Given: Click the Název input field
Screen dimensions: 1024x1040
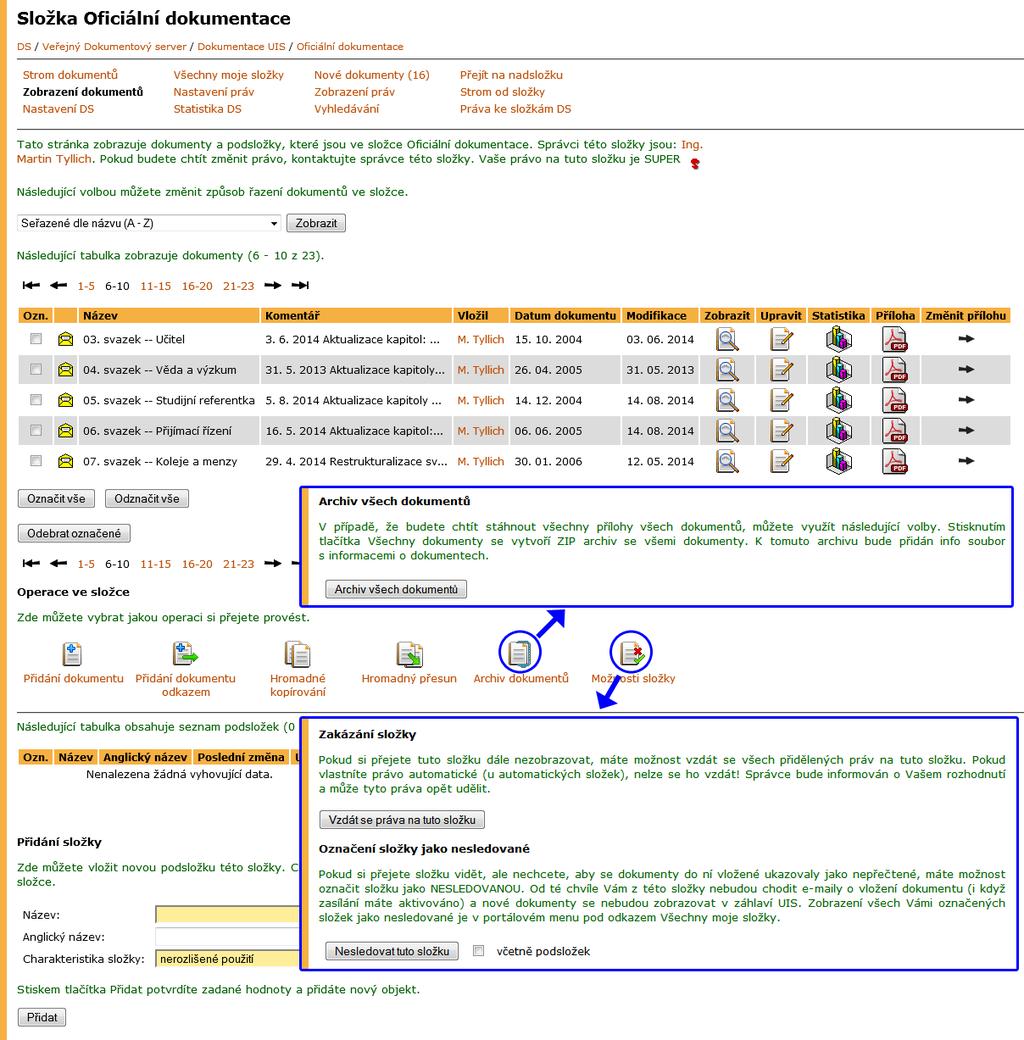Looking at the screenshot, I should click(x=227, y=915).
